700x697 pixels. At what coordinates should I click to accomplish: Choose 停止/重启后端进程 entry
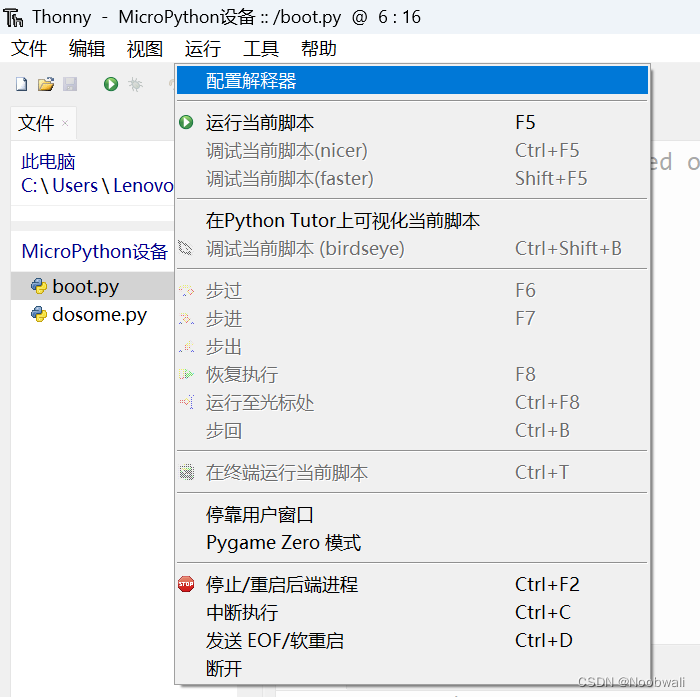click(412, 584)
